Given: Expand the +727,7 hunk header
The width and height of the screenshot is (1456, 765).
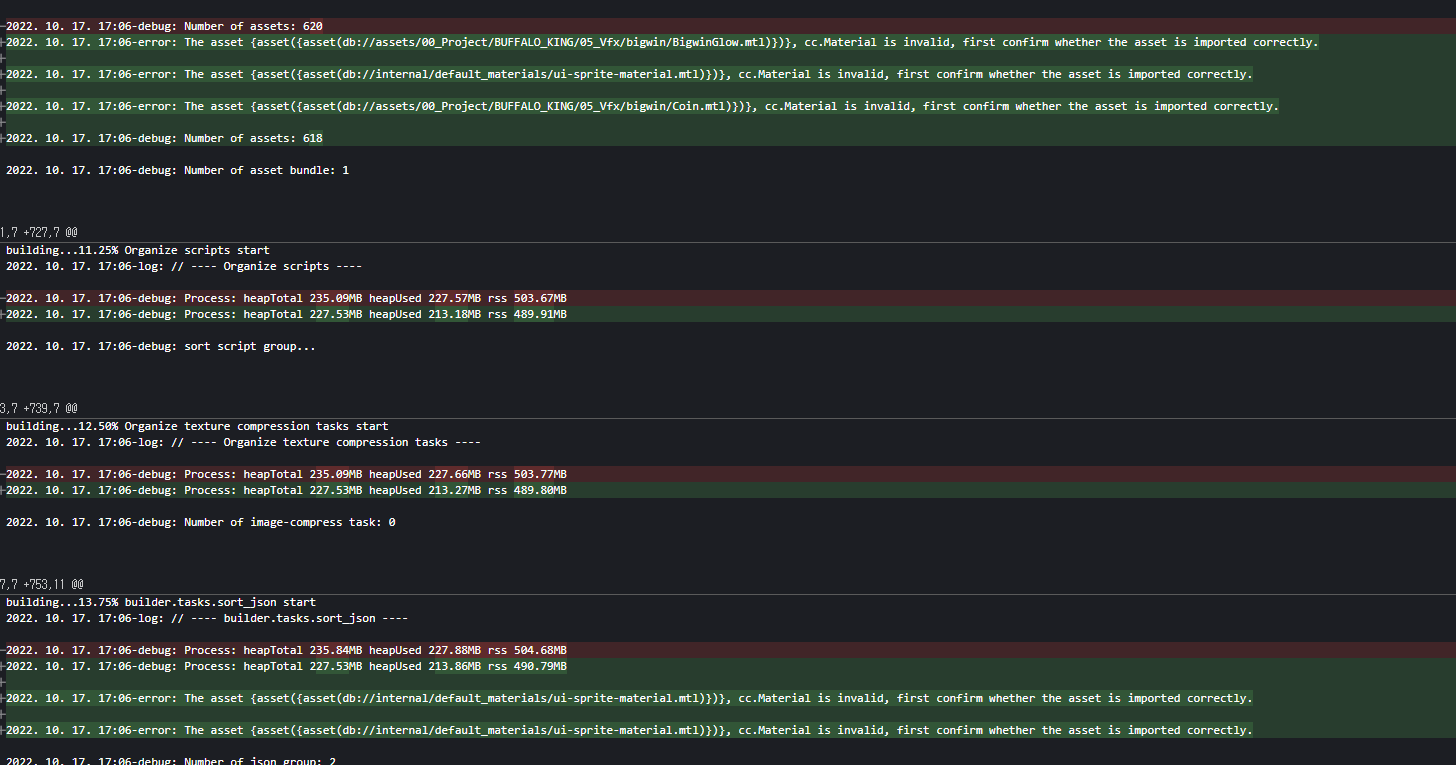Looking at the screenshot, I should [38, 232].
